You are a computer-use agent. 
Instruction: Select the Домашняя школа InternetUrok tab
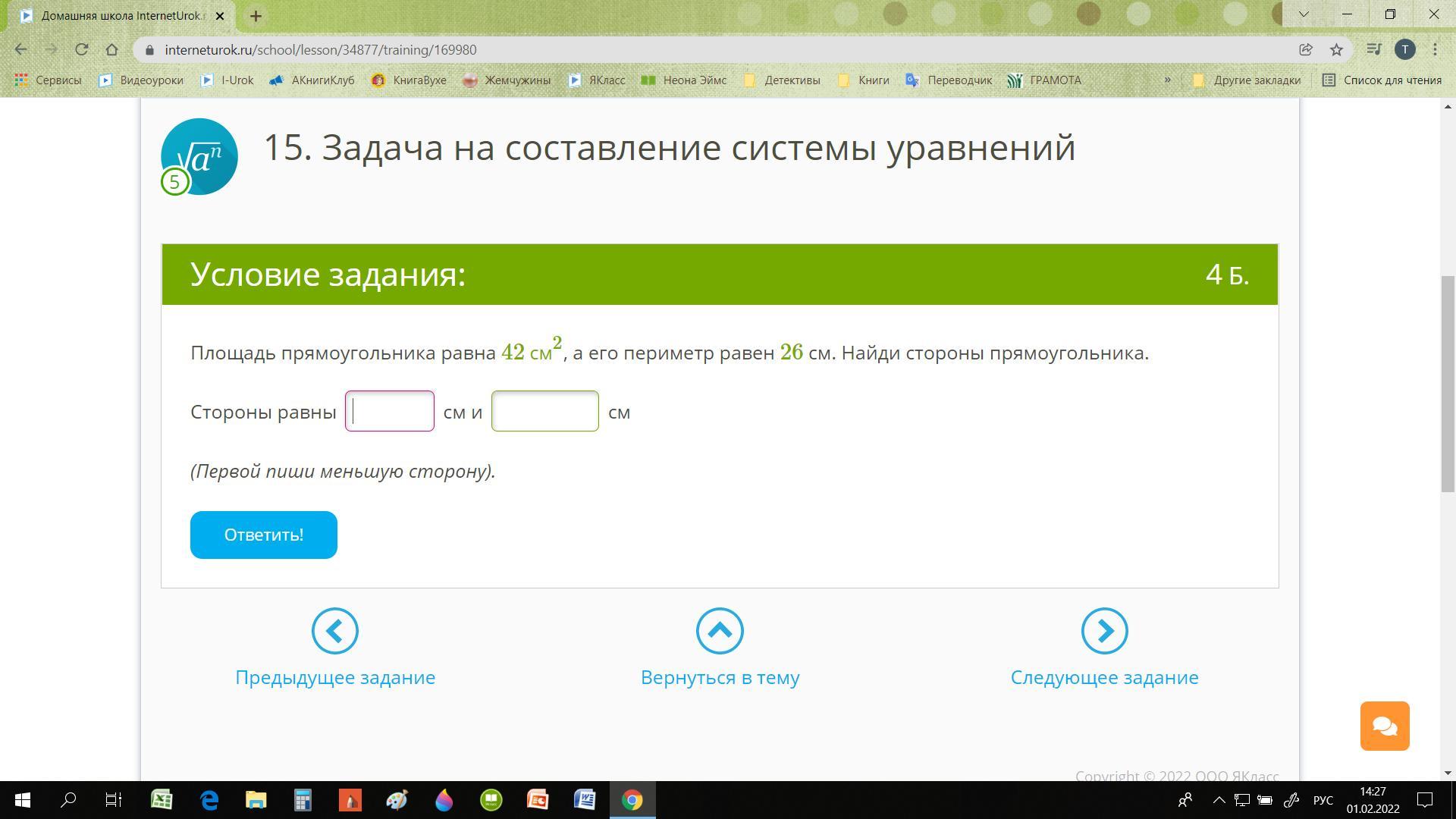tap(121, 16)
